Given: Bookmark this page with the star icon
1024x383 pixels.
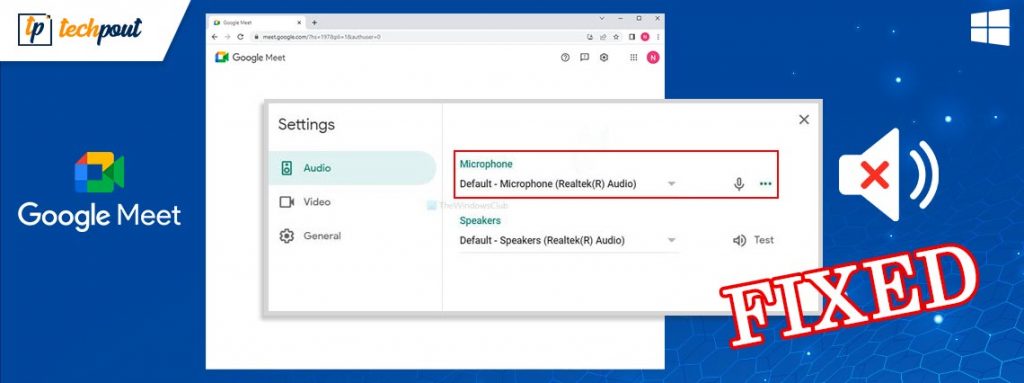Looking at the screenshot, I should [x=616, y=37].
